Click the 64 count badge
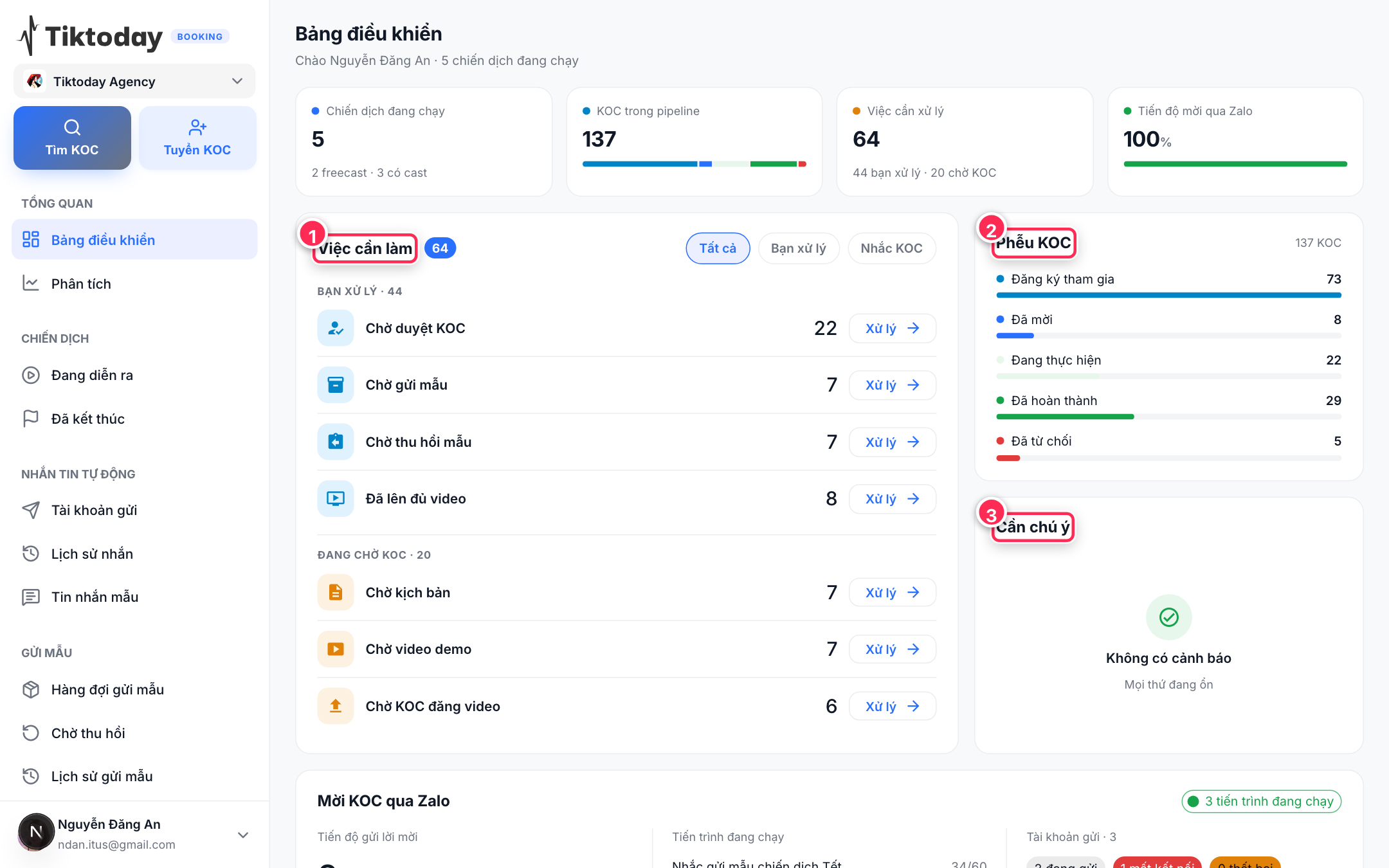 click(440, 248)
